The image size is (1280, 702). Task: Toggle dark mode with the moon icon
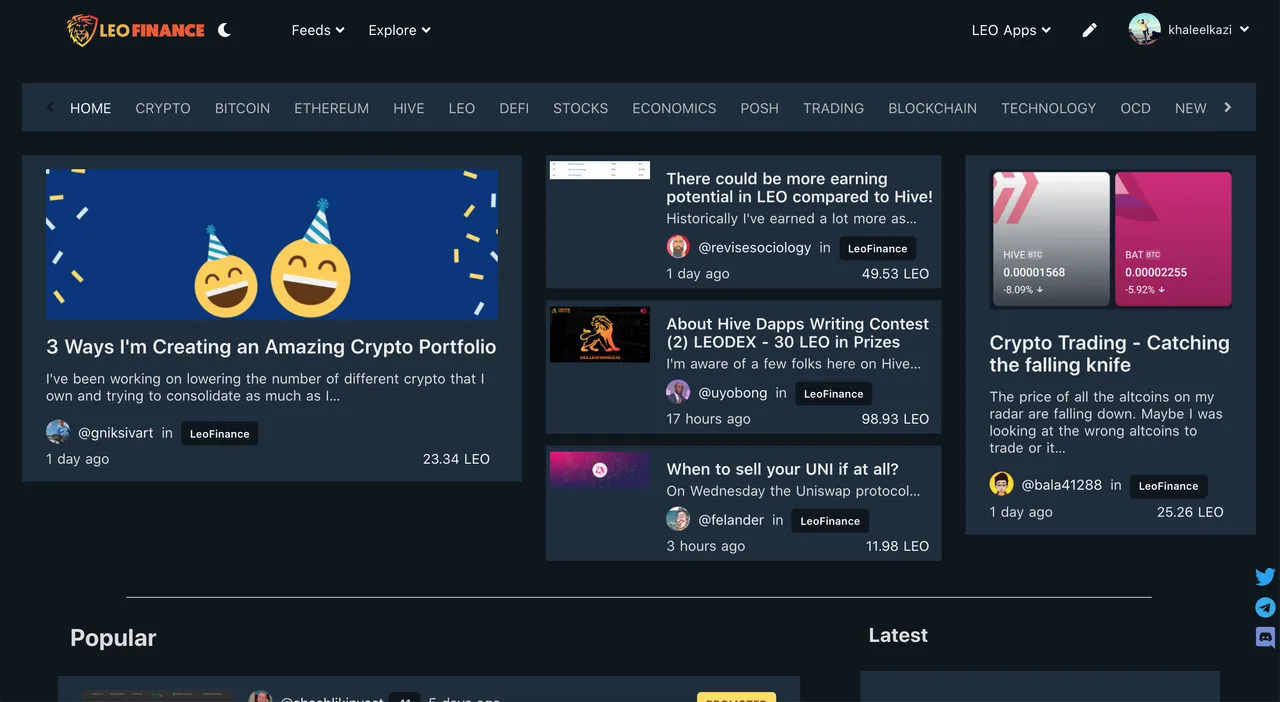pyautogui.click(x=224, y=30)
